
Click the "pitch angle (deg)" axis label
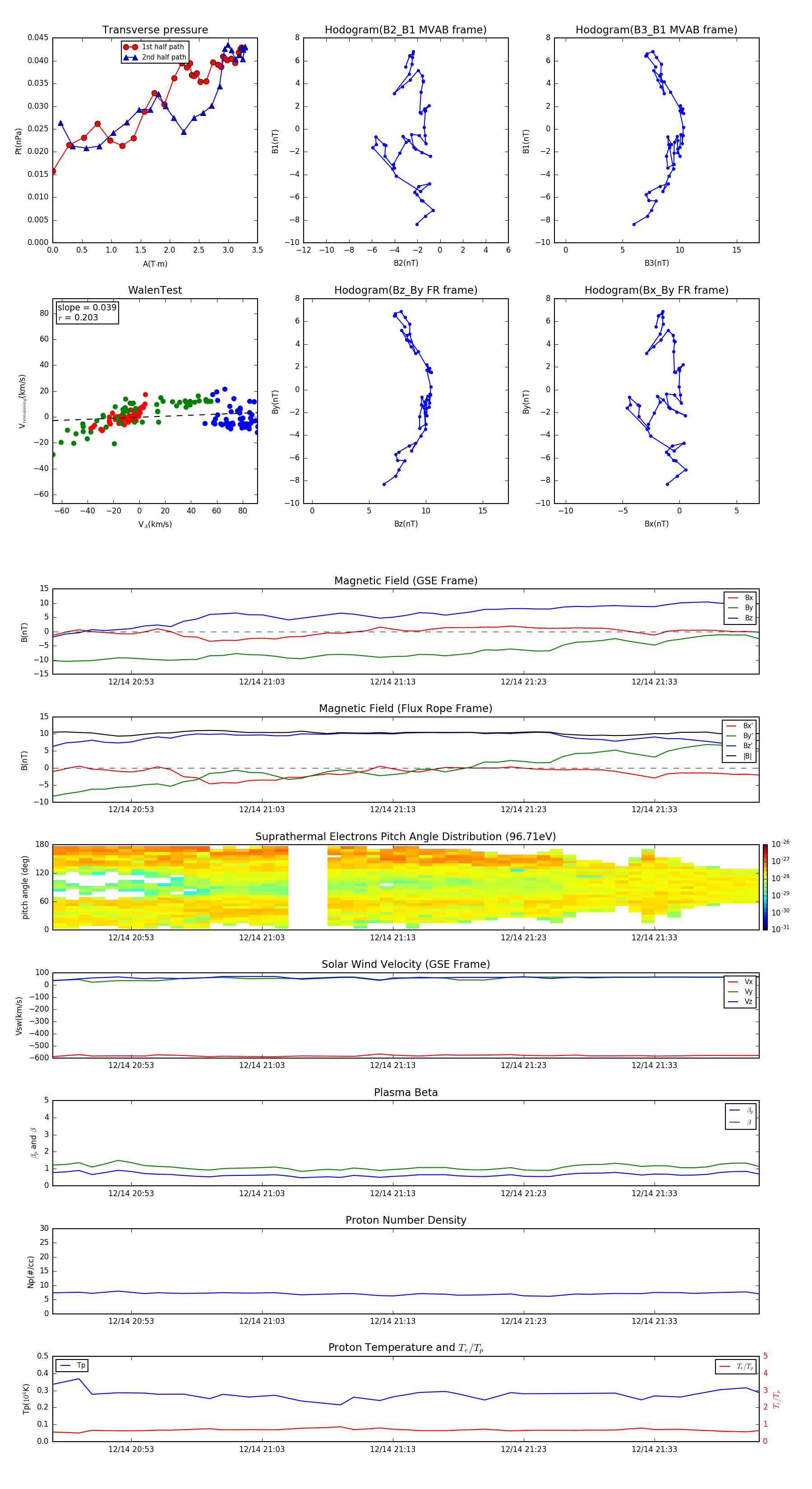point(25,887)
